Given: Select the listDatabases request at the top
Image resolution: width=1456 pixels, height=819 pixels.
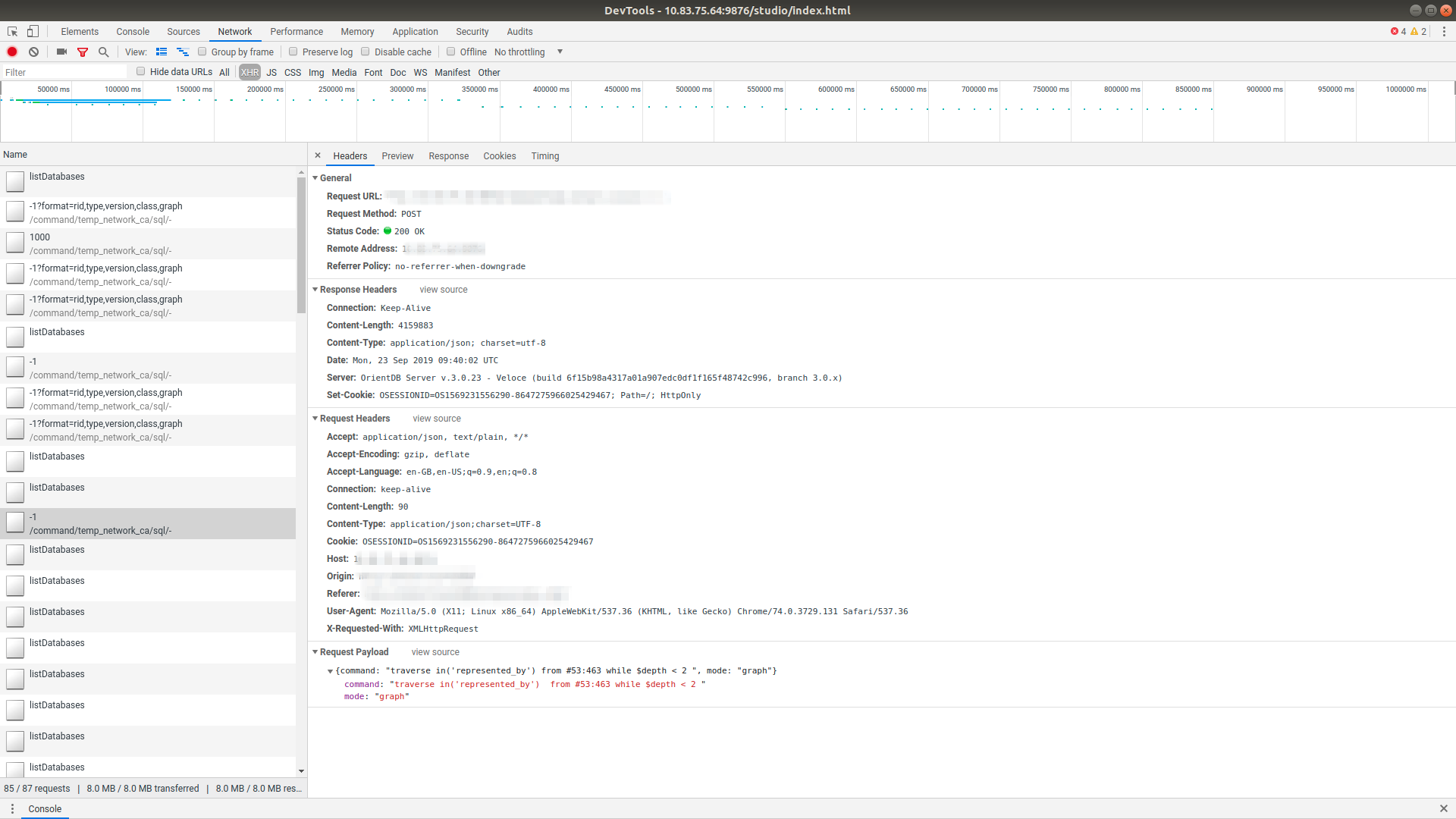Looking at the screenshot, I should (x=57, y=176).
